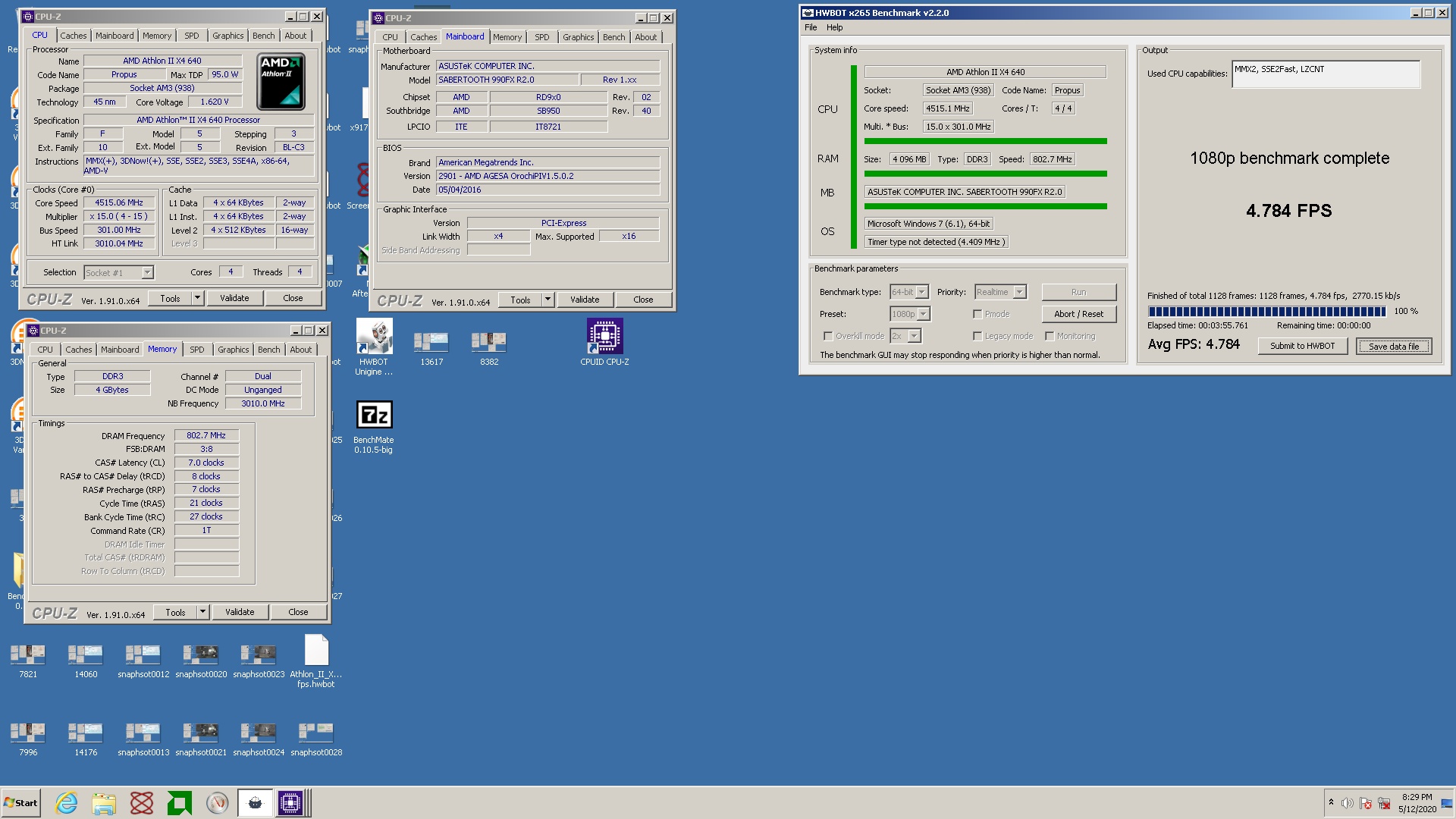Switch to Caches tab in top-left CPU-Z
Screen dimensions: 1456x819
pyautogui.click(x=74, y=36)
